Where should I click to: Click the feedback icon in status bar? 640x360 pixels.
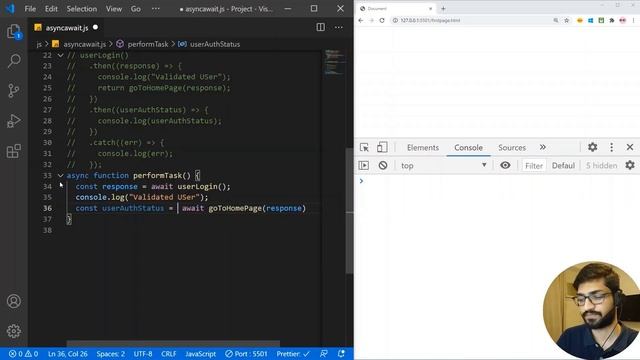click(x=324, y=353)
